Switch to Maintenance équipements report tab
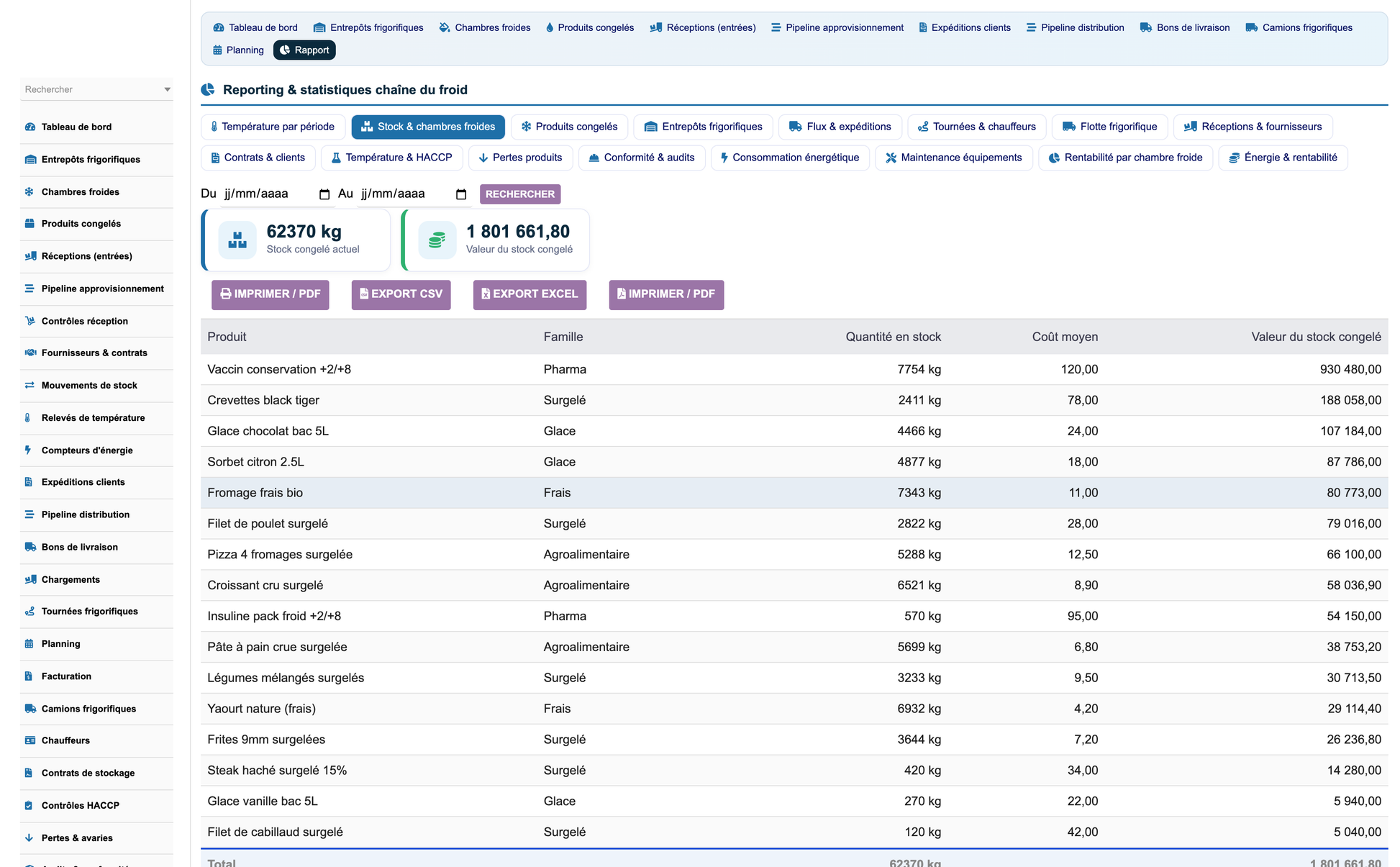Image resolution: width=1400 pixels, height=867 pixels. tap(954, 158)
